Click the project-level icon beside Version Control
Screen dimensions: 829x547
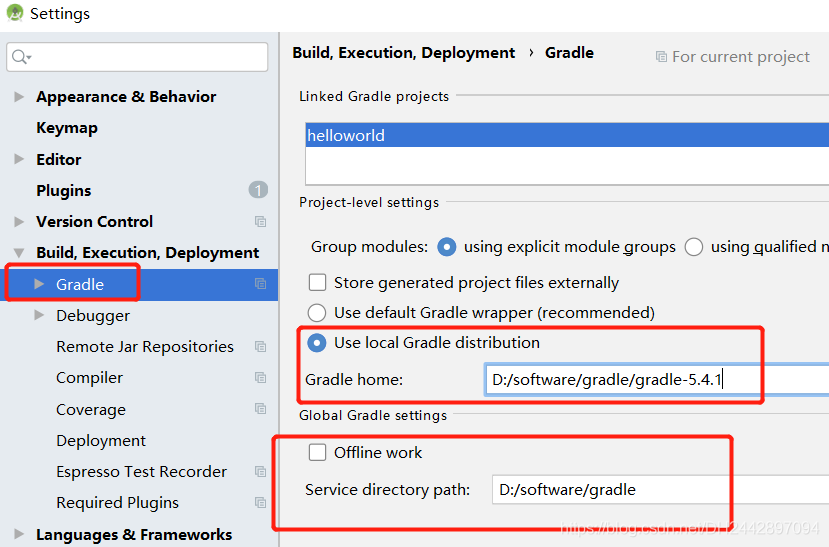260,221
